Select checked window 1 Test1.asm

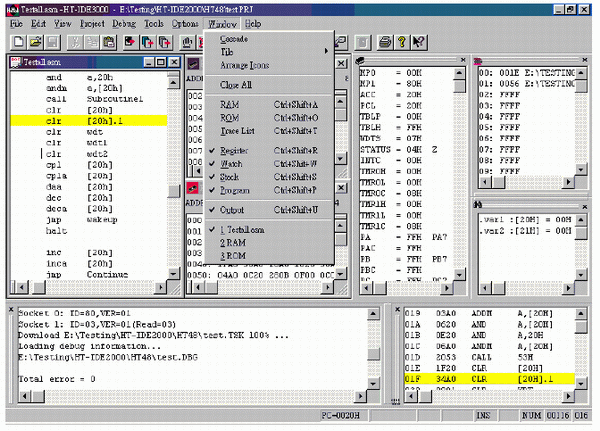pos(269,230)
